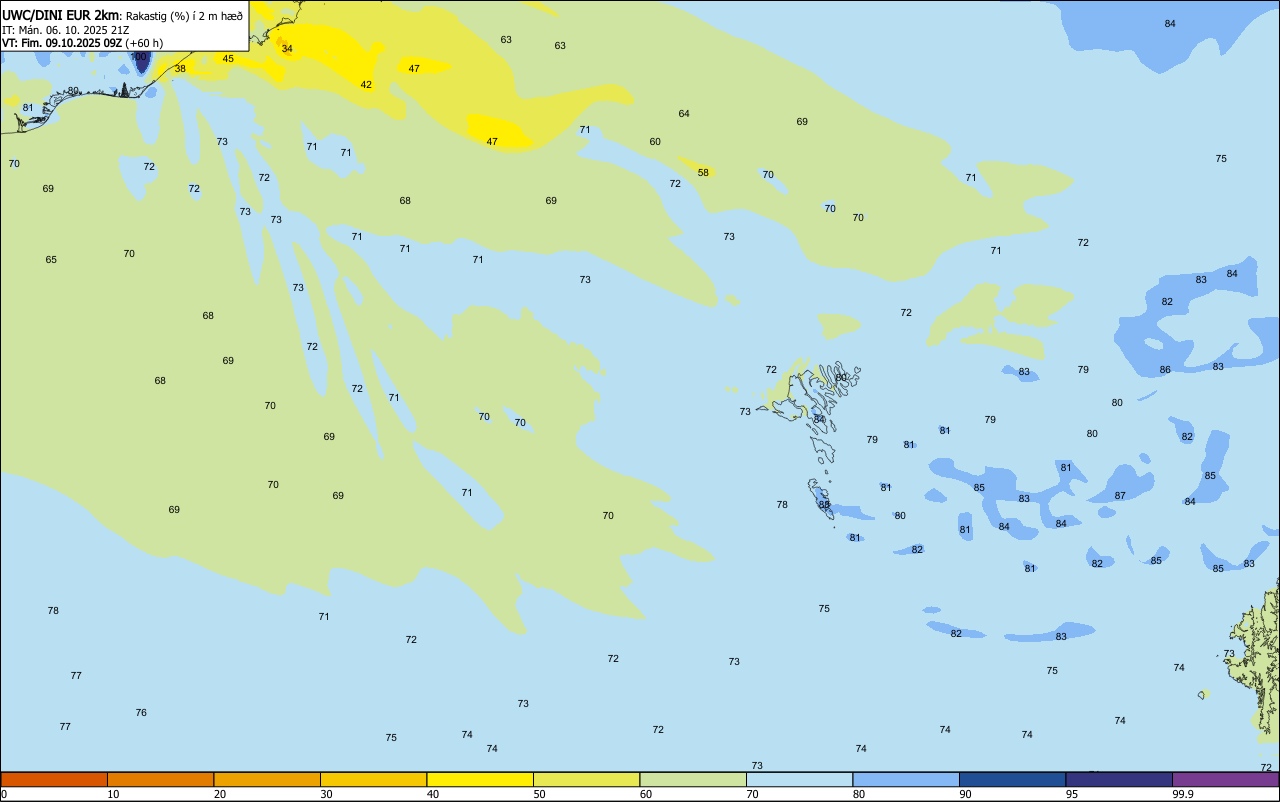Click the legend tick label '95'
The height and width of the screenshot is (802, 1280).
[x=1072, y=794]
